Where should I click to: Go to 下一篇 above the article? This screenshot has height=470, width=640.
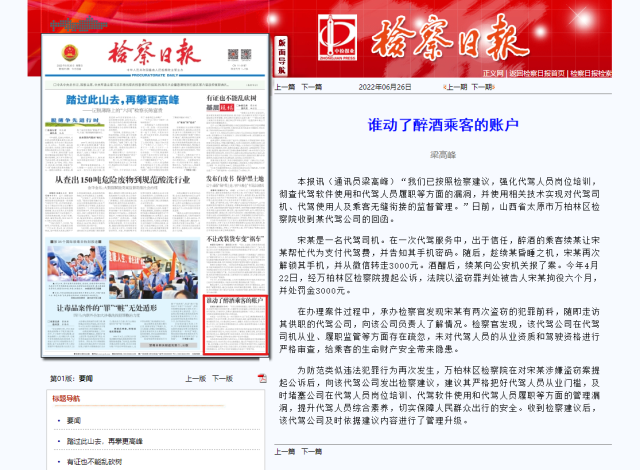tap(312, 87)
